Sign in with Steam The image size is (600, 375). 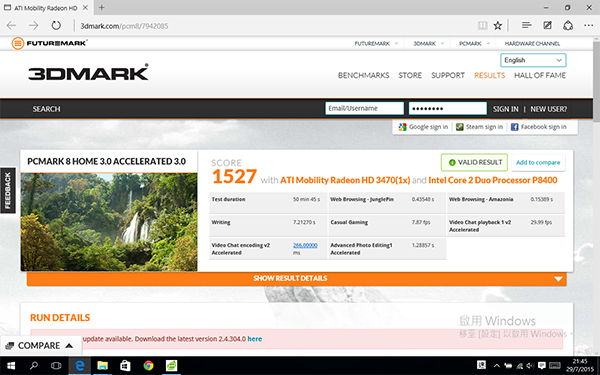tap(479, 127)
